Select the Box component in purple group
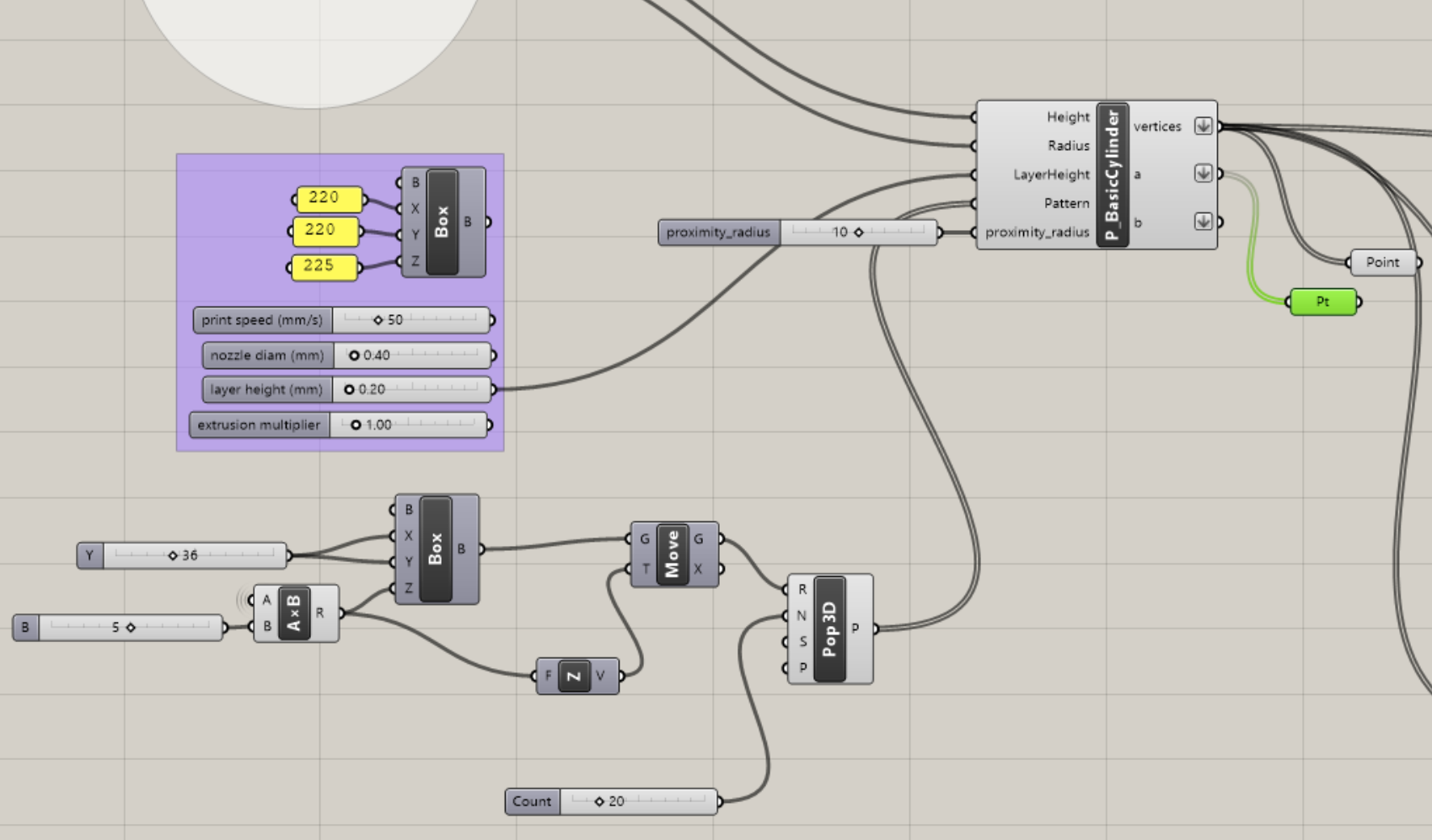Viewport: 1432px width, 840px height. [x=442, y=222]
